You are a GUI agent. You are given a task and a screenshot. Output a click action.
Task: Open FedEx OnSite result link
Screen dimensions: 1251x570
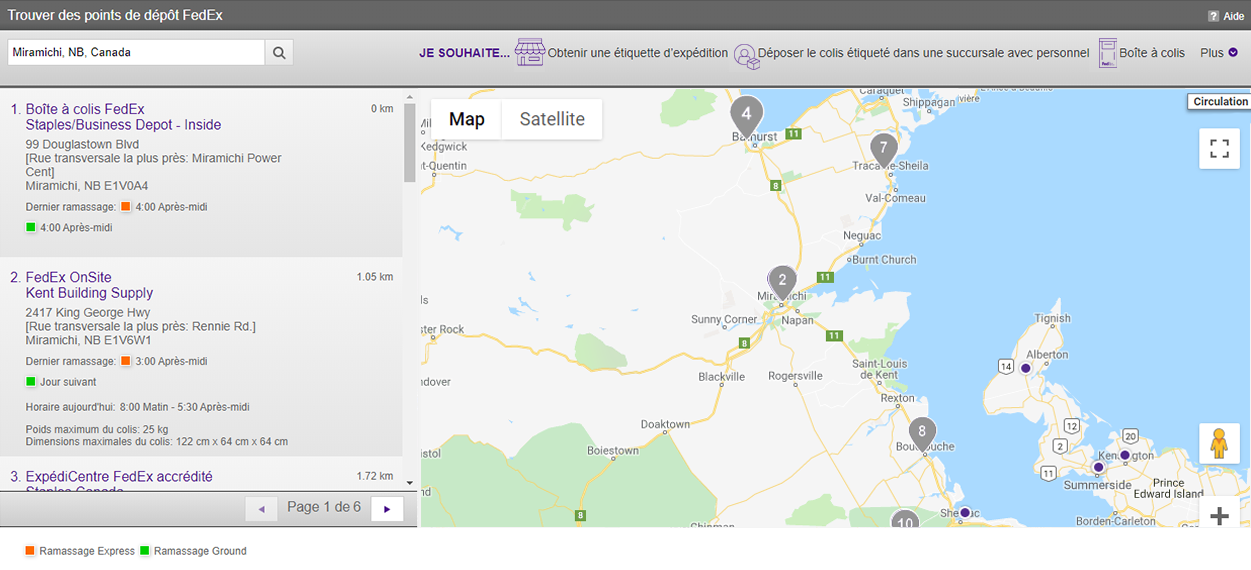pos(69,277)
